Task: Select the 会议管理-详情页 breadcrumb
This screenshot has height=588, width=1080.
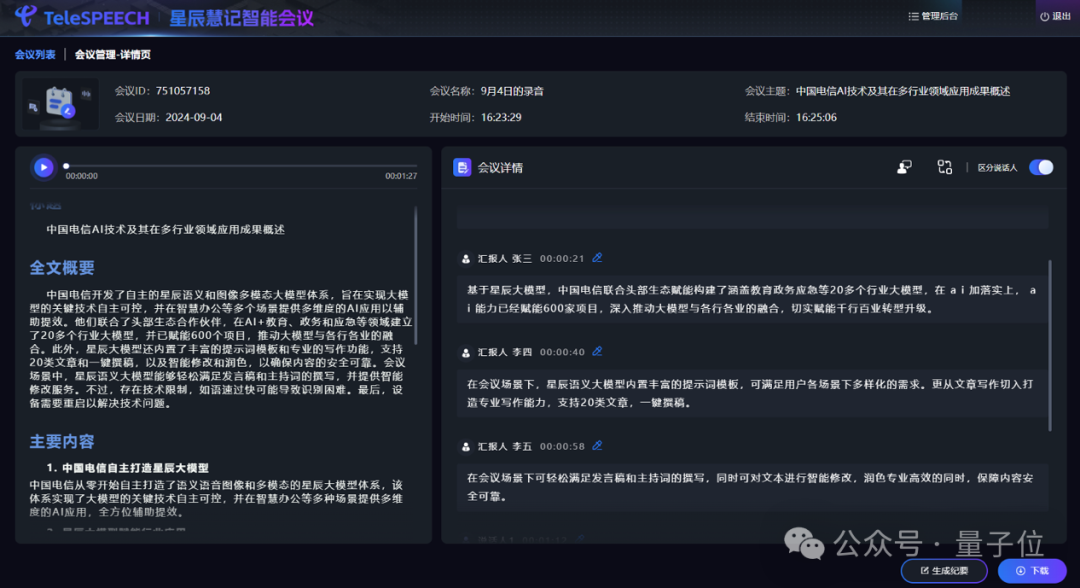Action: tap(112, 54)
